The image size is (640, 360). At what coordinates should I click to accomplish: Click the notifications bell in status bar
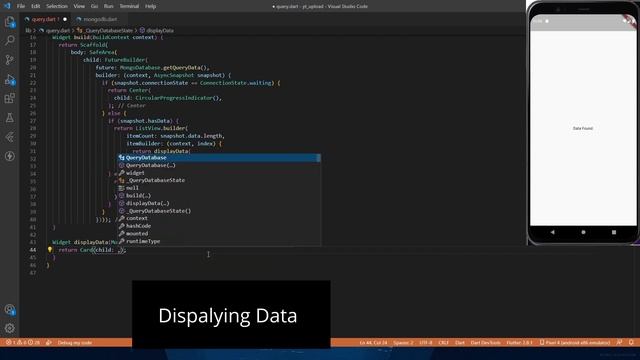[x=631, y=342]
